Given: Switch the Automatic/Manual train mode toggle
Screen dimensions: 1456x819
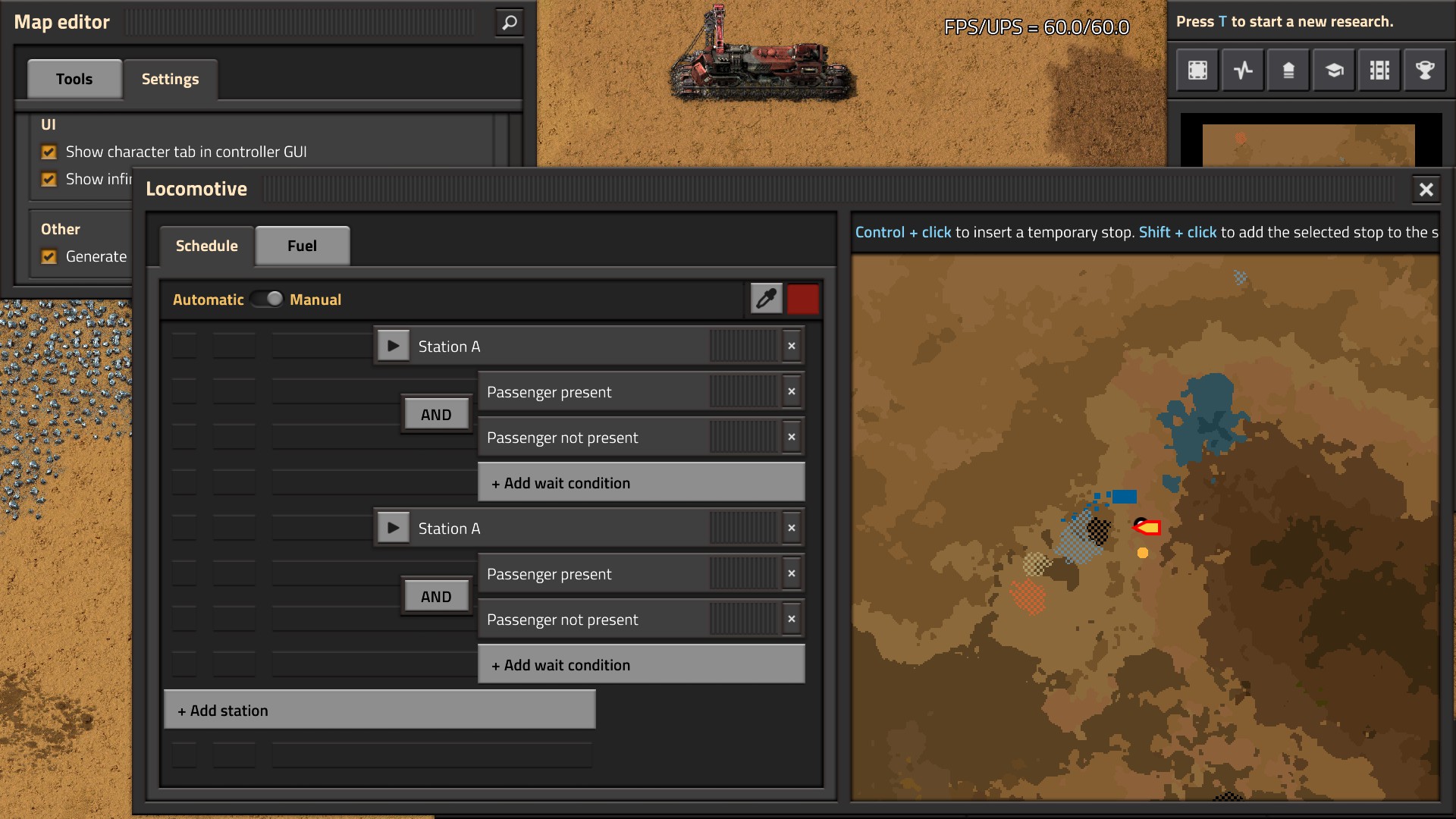Looking at the screenshot, I should pos(267,299).
